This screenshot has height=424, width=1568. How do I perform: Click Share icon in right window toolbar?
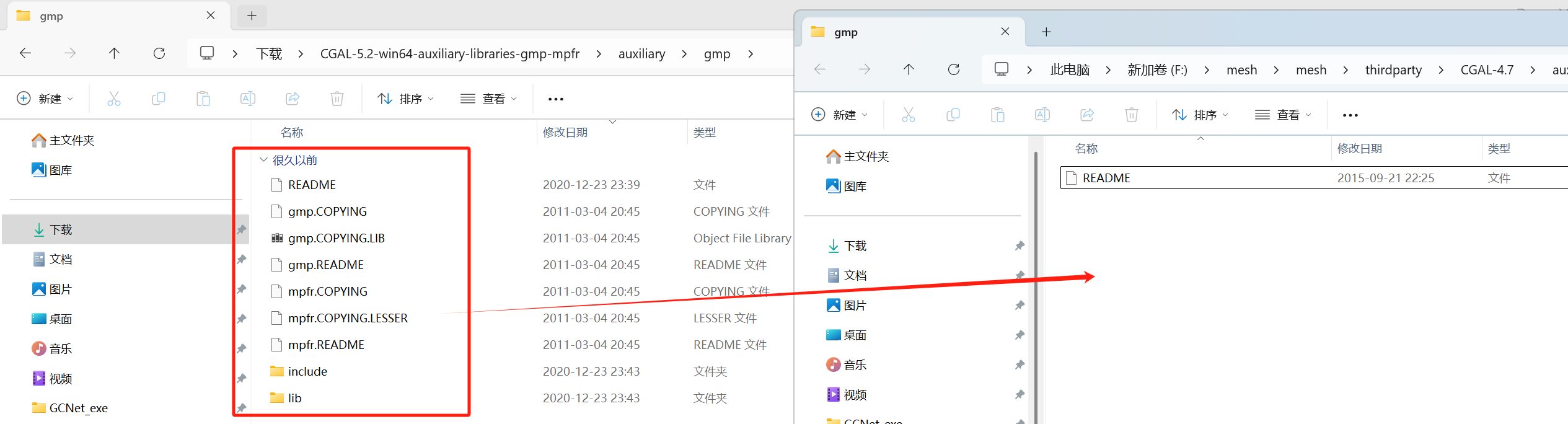click(x=1087, y=115)
